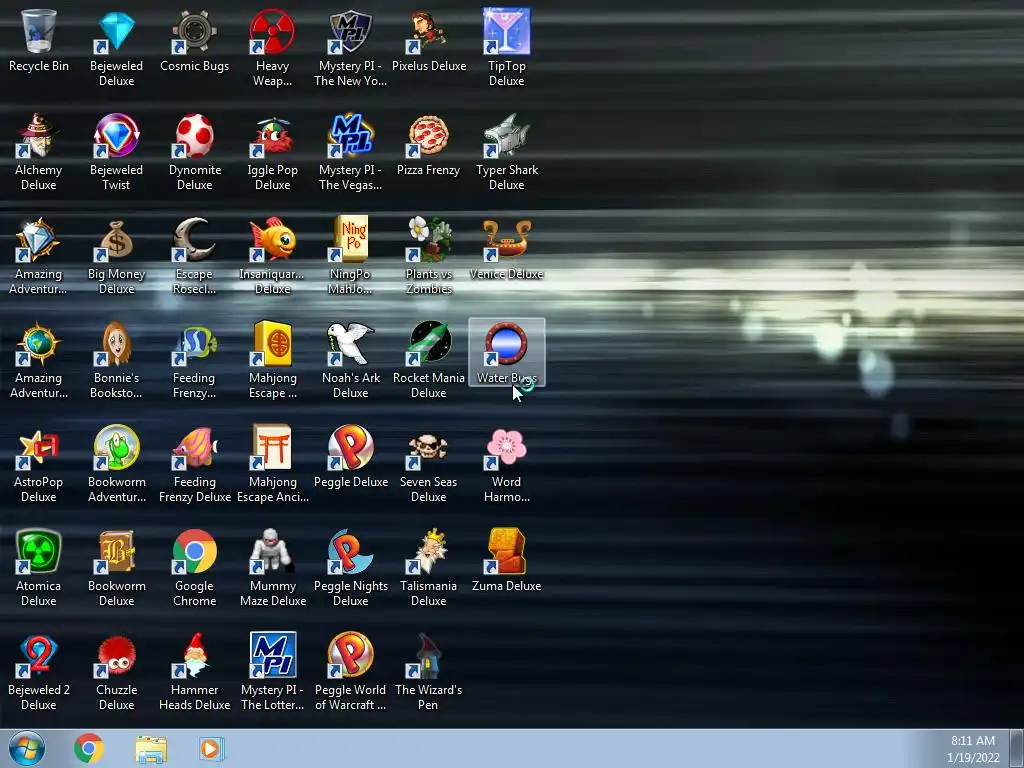Click the NingPo MahJong icon
1024x768 pixels.
tap(351, 239)
